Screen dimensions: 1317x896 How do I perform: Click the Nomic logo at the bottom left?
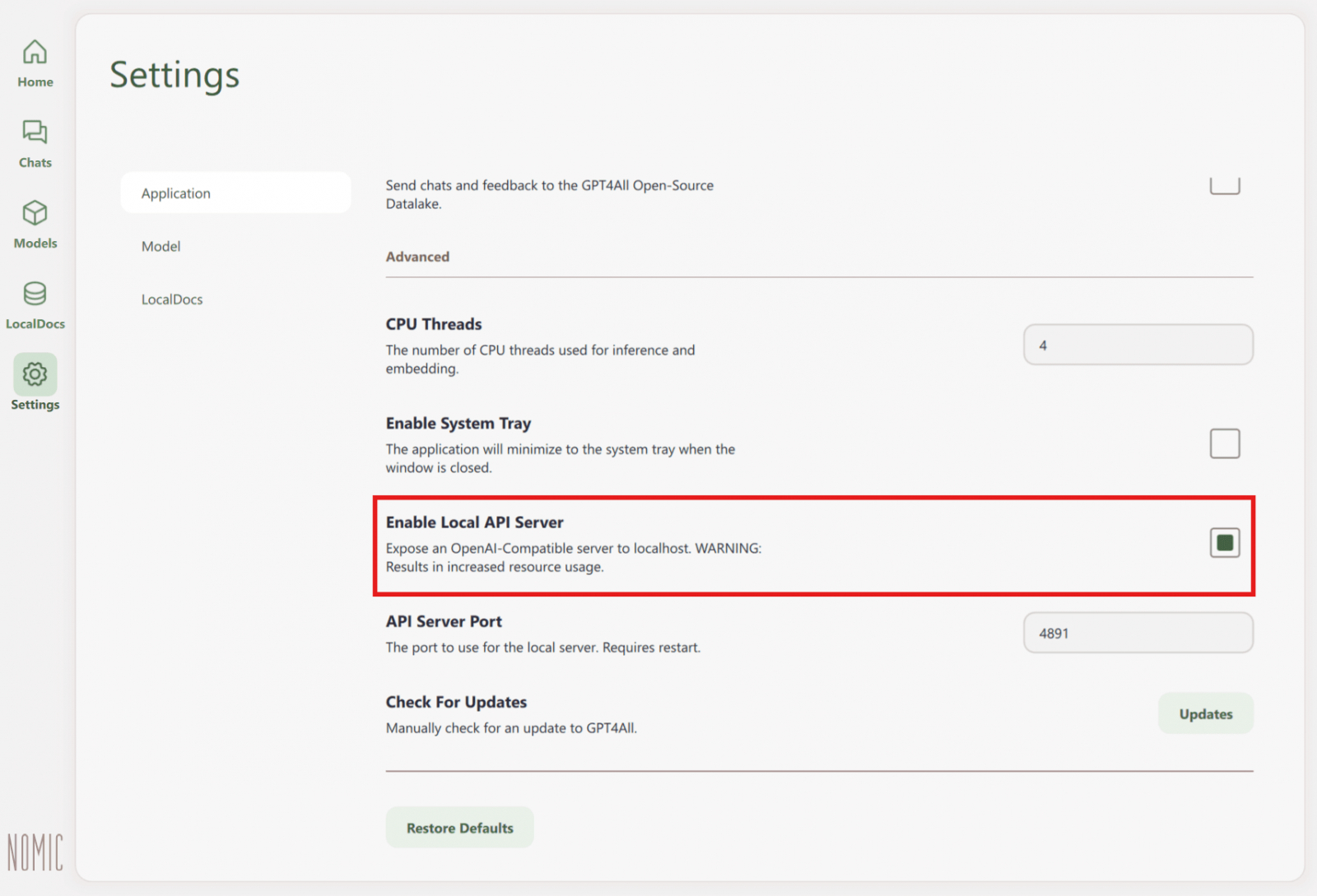click(x=35, y=852)
